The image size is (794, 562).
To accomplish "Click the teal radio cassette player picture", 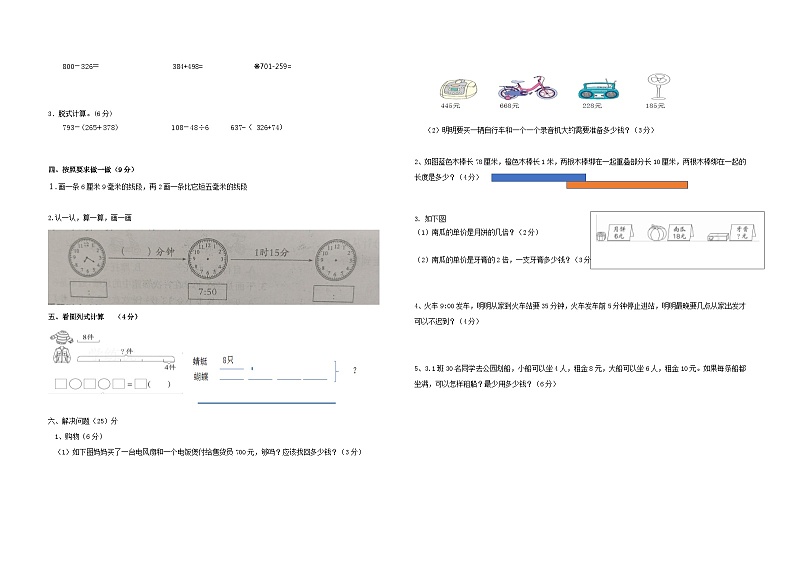I will click(598, 90).
